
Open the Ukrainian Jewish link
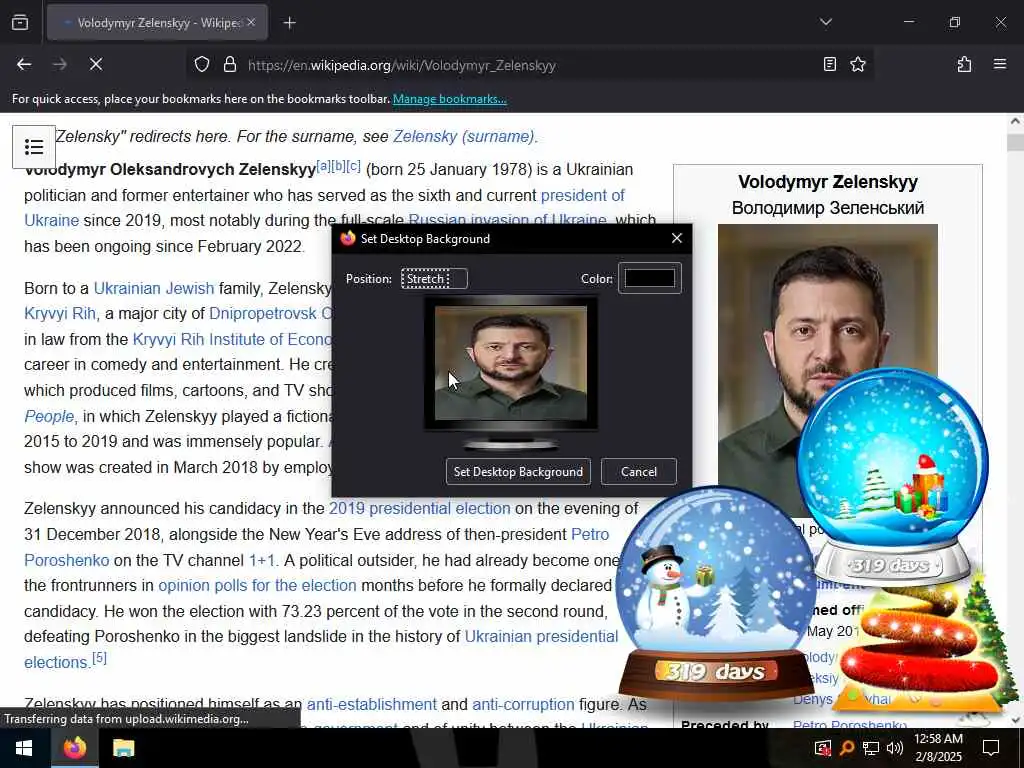pos(153,288)
